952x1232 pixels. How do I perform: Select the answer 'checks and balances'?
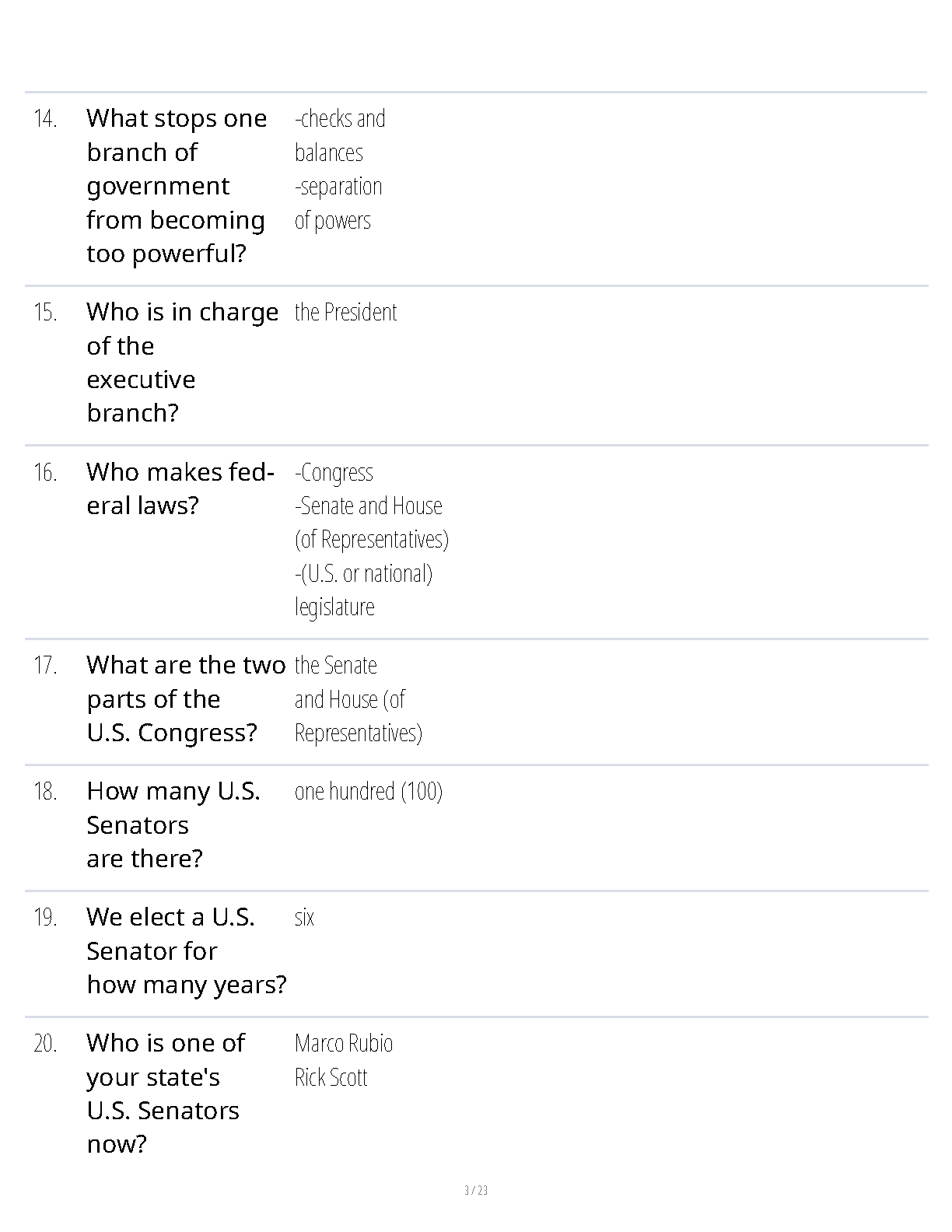[340, 135]
